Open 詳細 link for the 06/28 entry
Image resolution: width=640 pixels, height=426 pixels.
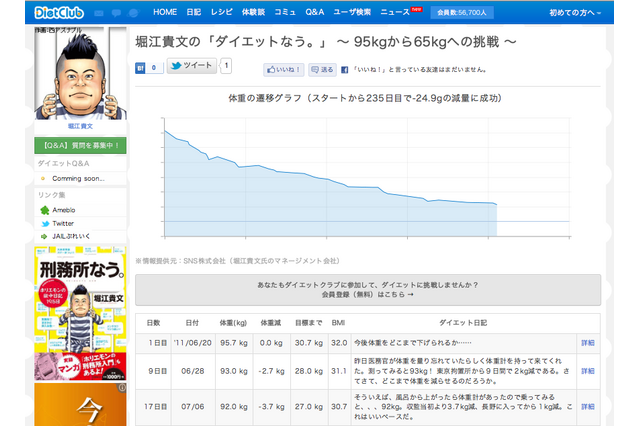(587, 371)
